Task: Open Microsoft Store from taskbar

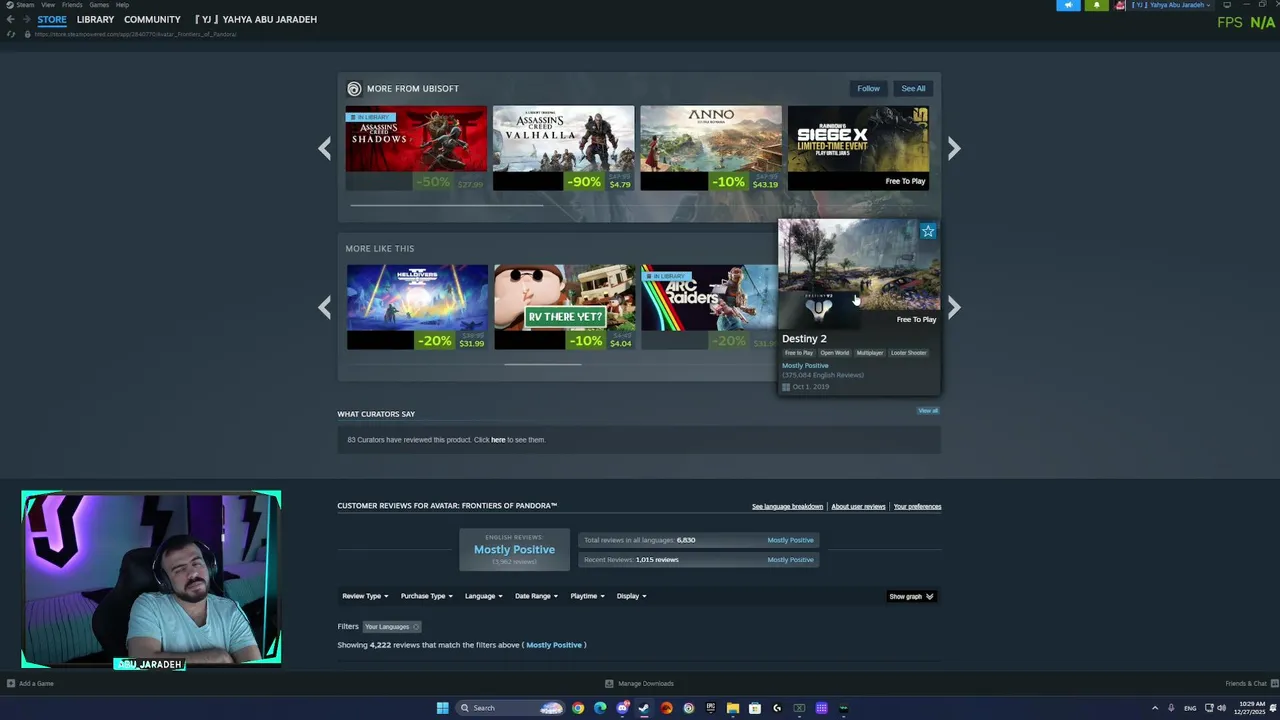Action: pos(755,708)
